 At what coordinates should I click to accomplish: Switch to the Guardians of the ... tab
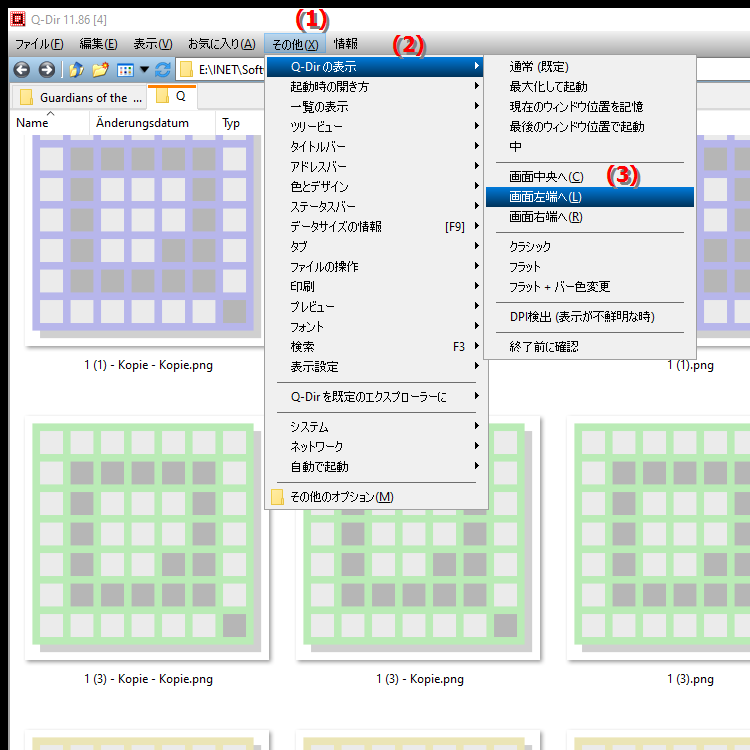81,98
